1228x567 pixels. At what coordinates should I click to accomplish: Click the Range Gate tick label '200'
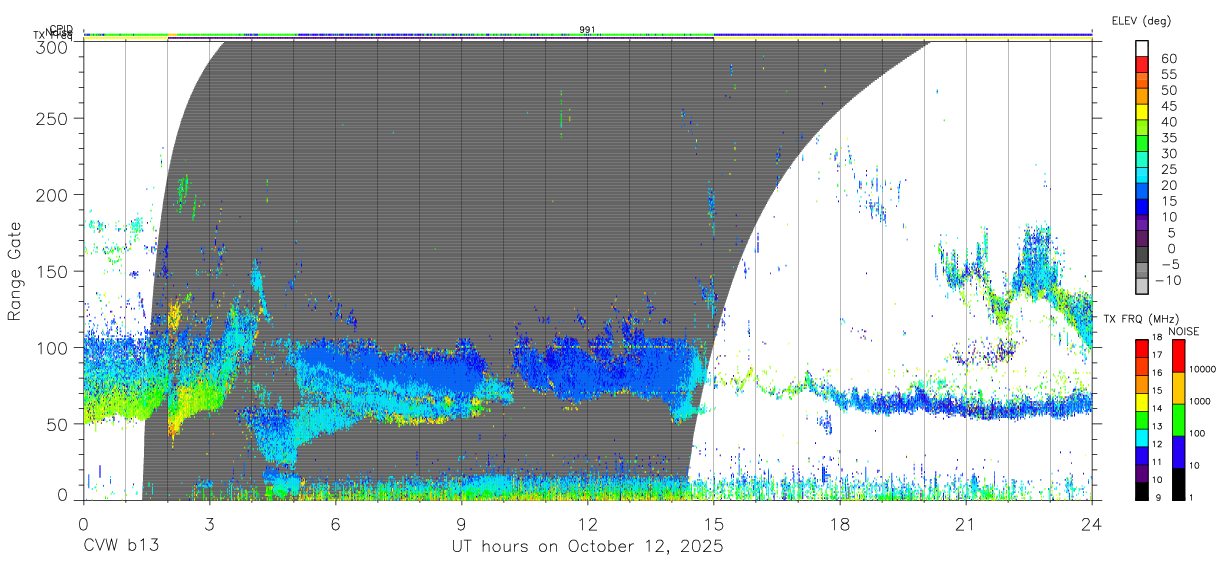pos(53,195)
